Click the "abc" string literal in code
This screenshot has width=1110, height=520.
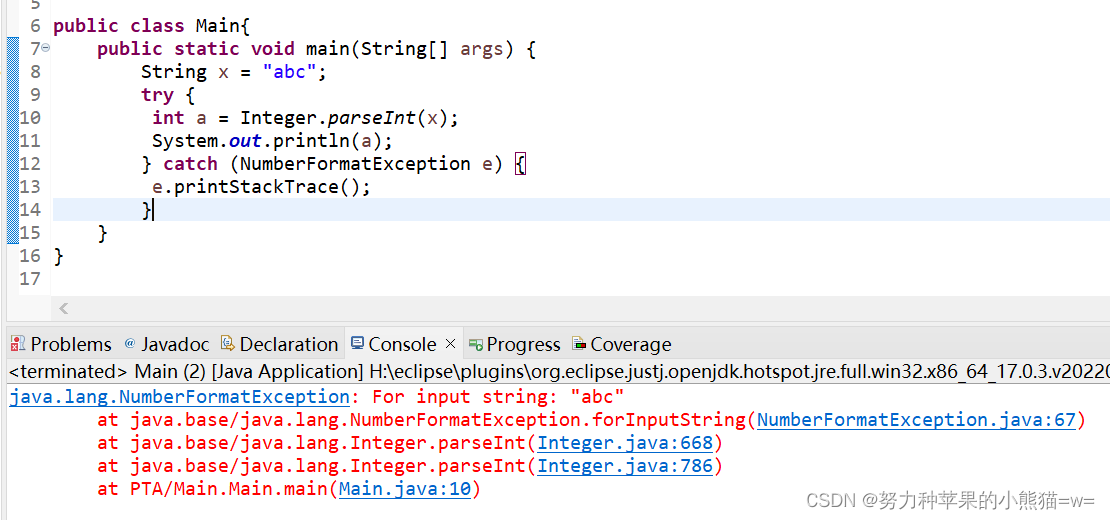[x=288, y=72]
